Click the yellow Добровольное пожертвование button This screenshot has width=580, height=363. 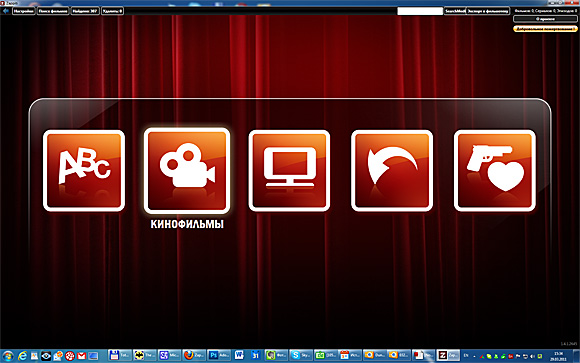(545, 28)
